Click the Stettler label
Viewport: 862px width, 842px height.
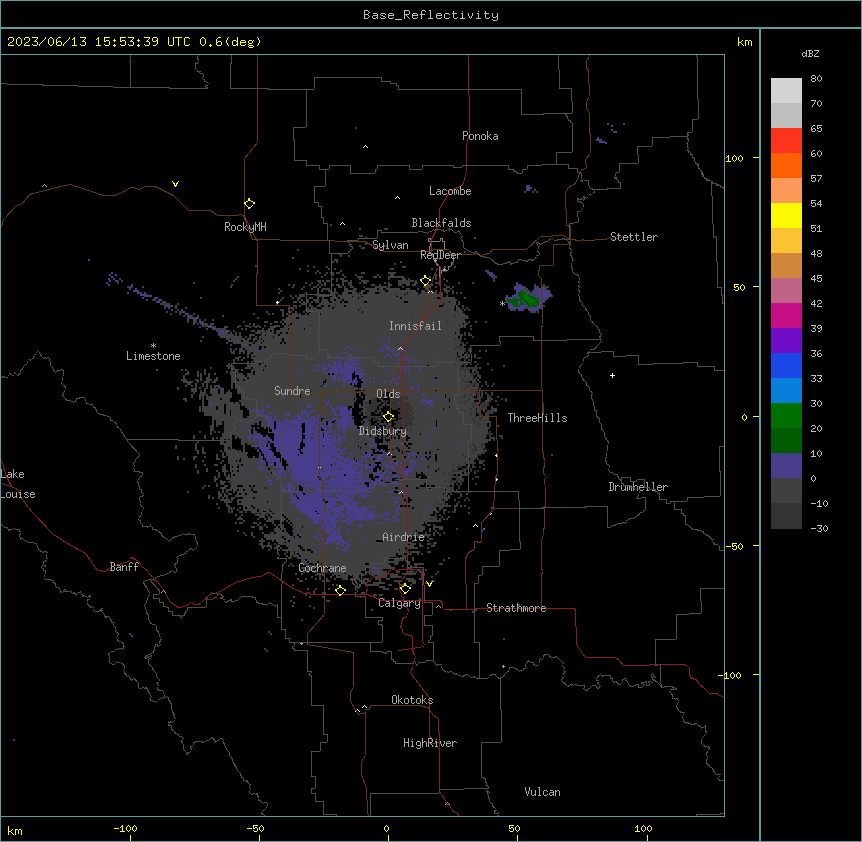tap(634, 237)
